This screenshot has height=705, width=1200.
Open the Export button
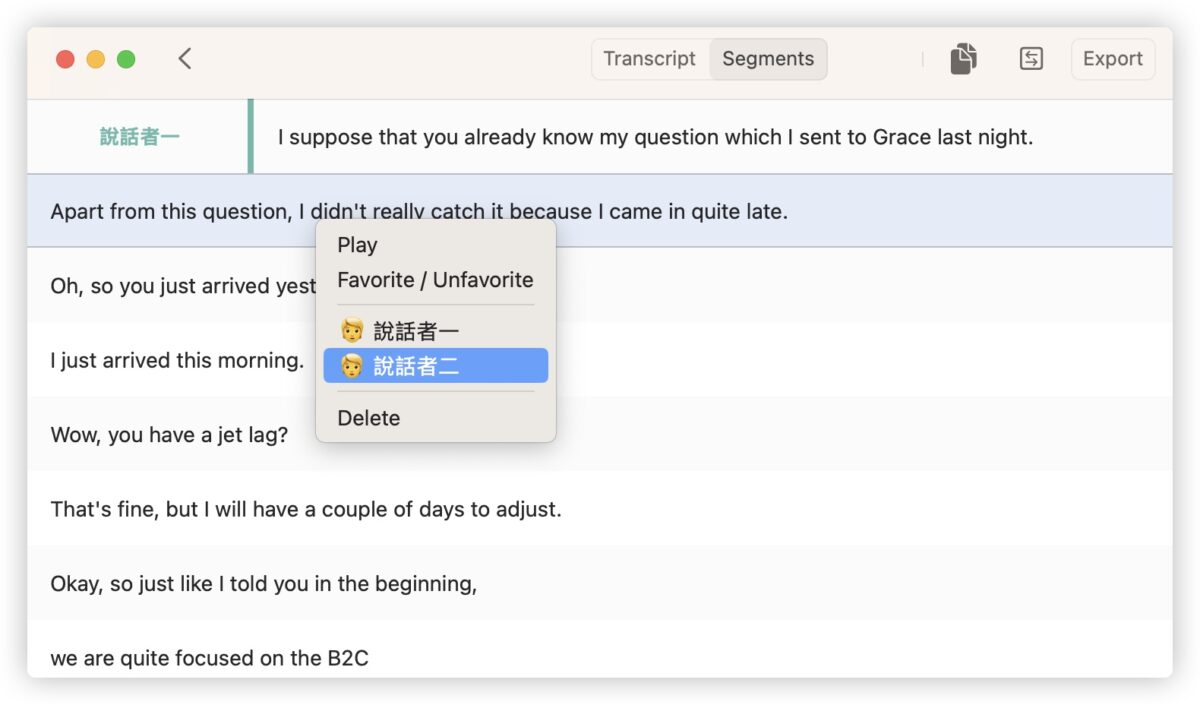[x=1113, y=59]
